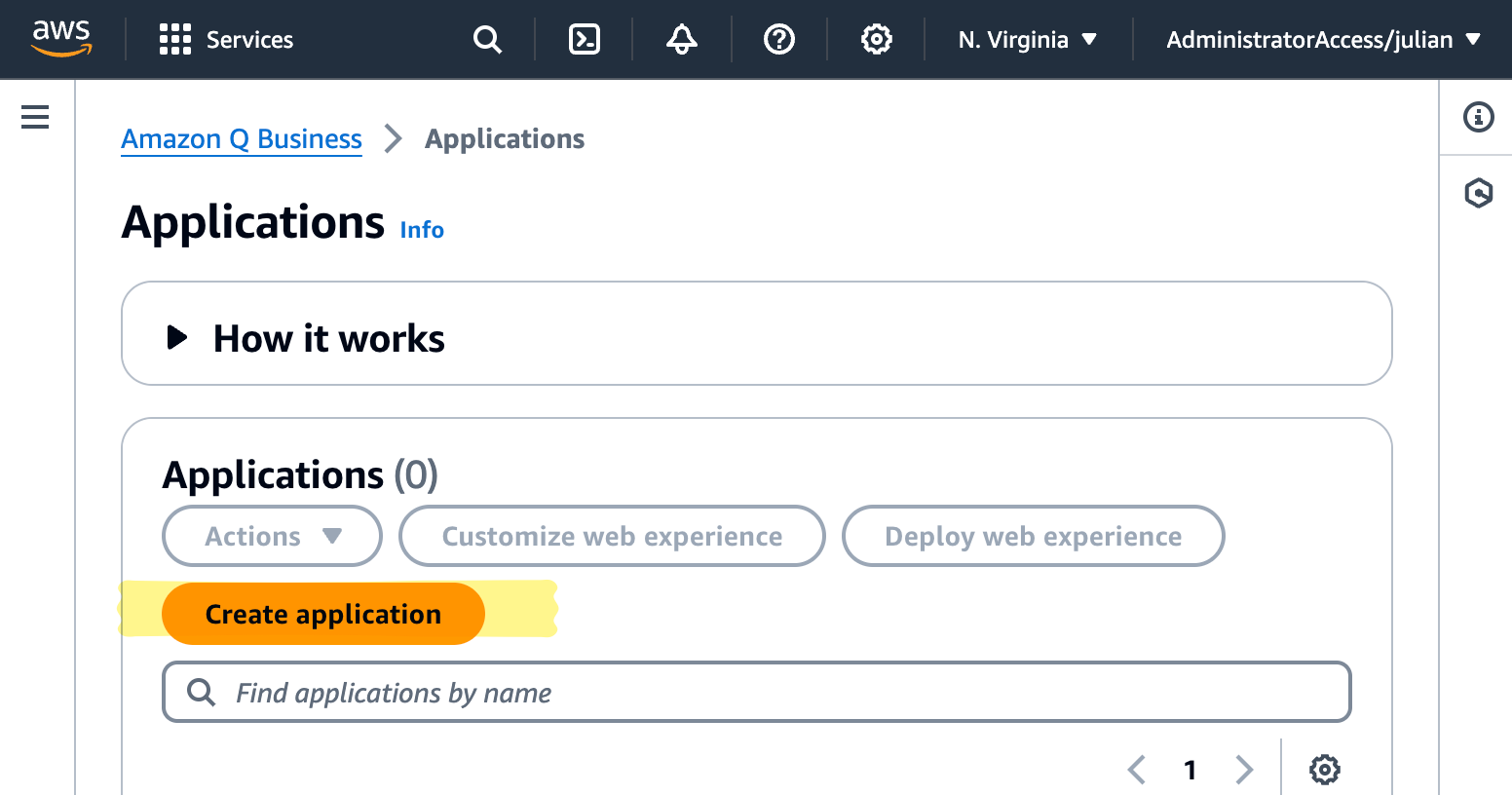Open account settings gear in top bar
The height and width of the screenshot is (795, 1512).
876,39
